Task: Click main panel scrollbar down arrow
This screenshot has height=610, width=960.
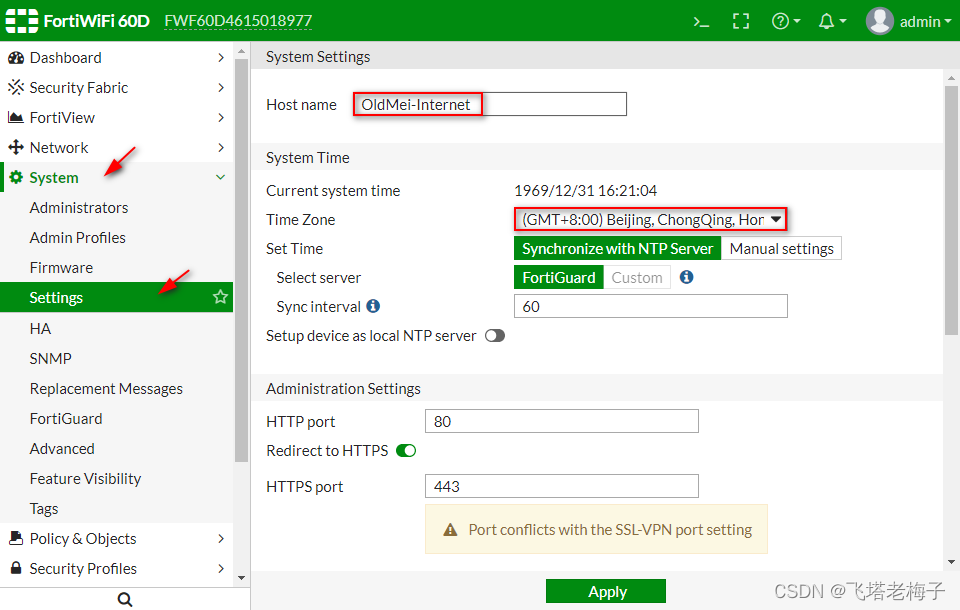Action: point(951,561)
